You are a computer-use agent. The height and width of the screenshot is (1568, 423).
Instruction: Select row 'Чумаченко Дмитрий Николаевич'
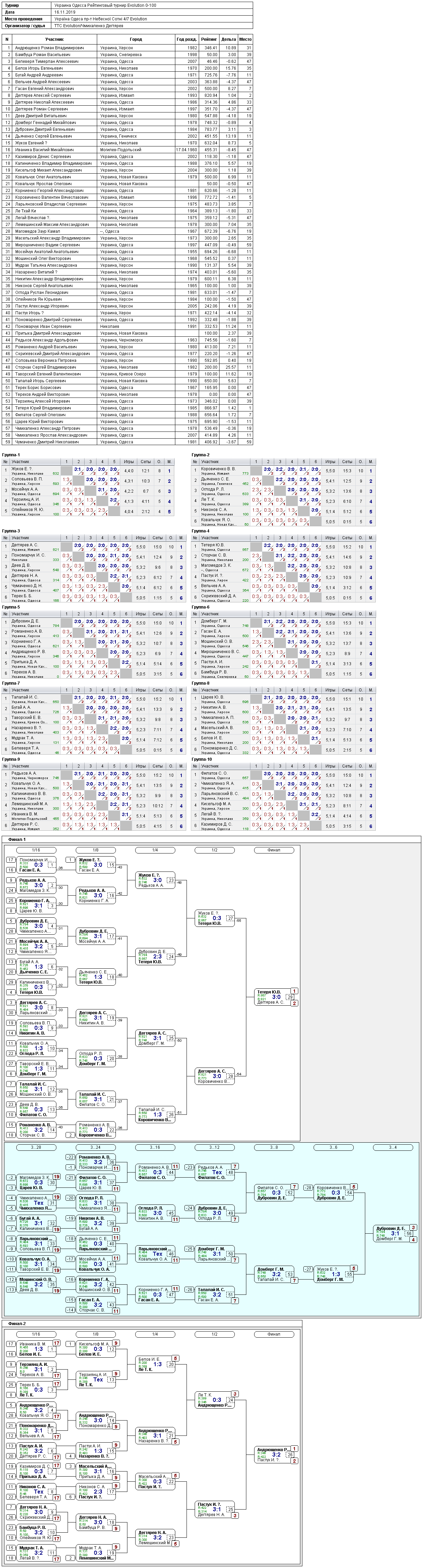coord(128,442)
